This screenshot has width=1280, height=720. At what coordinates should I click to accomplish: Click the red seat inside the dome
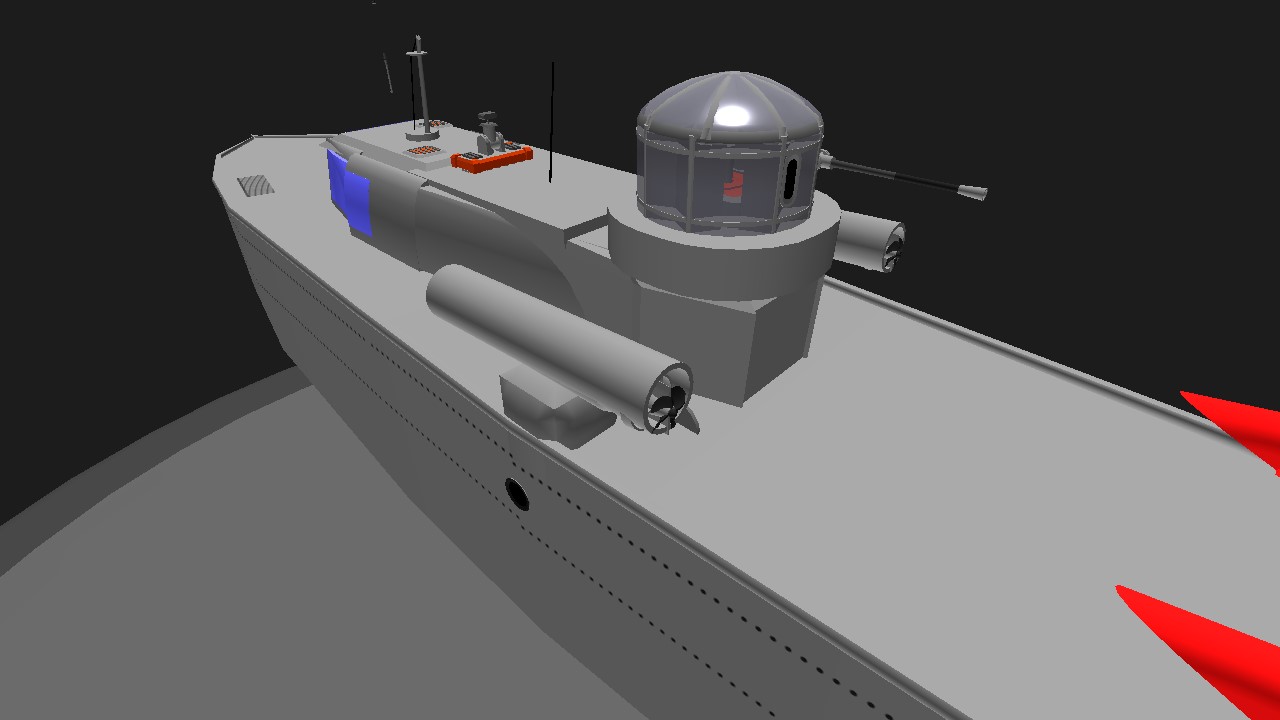tap(732, 186)
